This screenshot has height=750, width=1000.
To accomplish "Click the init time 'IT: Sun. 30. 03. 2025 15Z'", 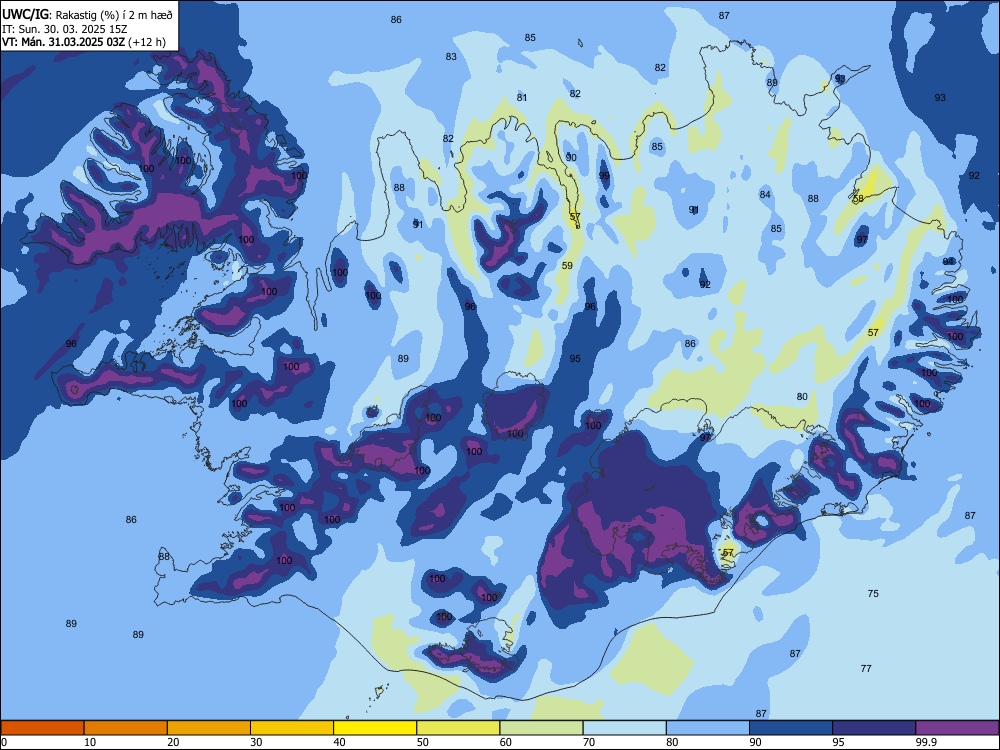I will click(x=64, y=29).
